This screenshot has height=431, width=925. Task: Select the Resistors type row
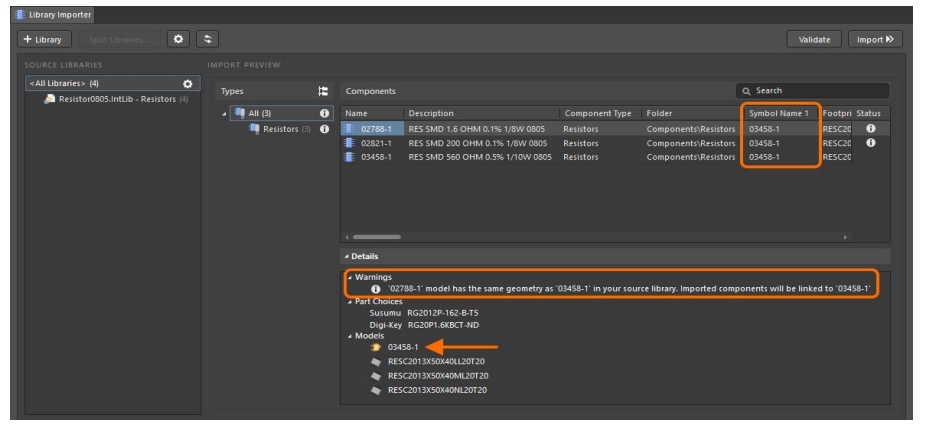click(280, 129)
